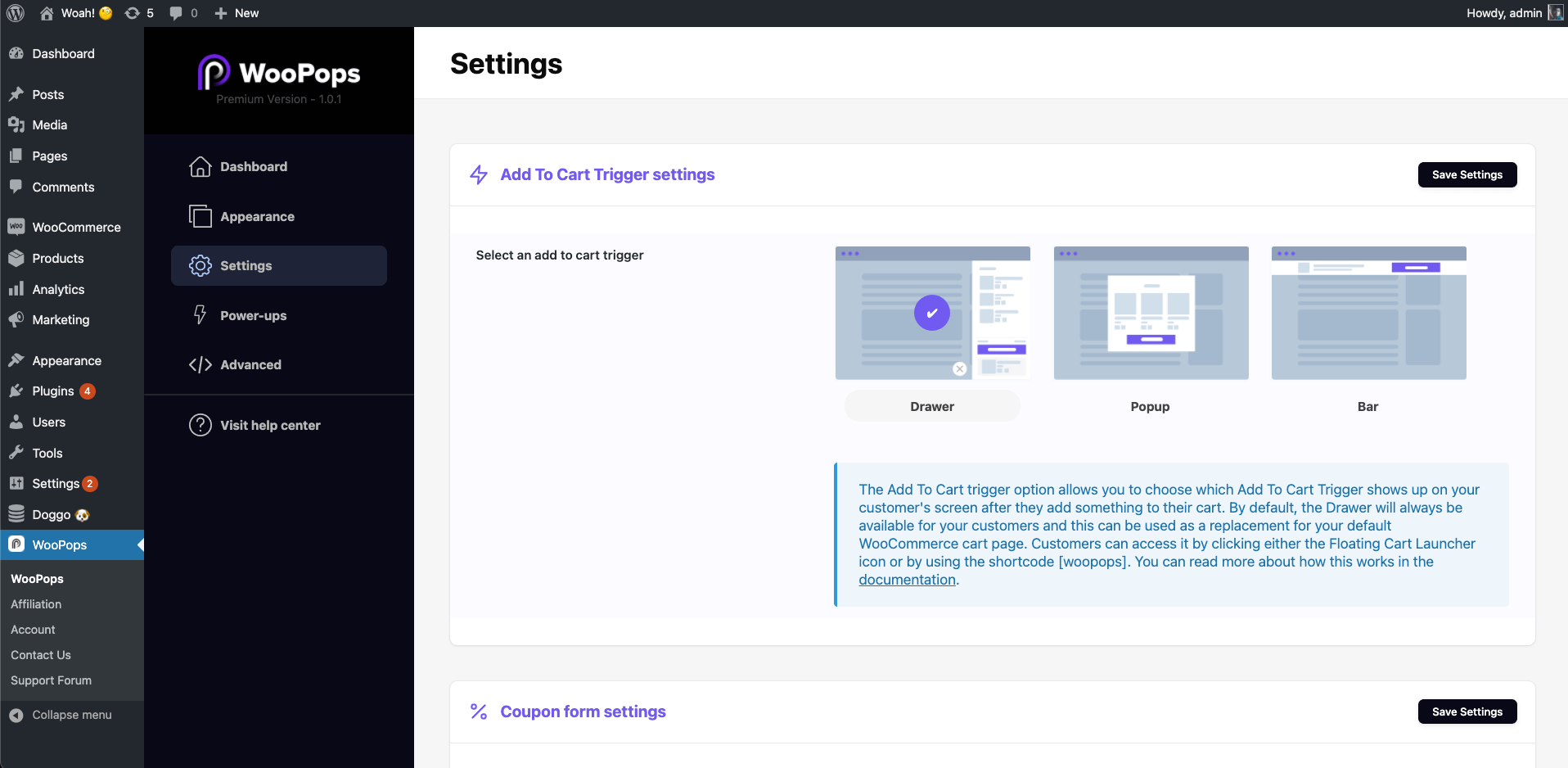Image resolution: width=1568 pixels, height=768 pixels.
Task: Choose the Popup layout thumbnail
Action: tap(1151, 313)
